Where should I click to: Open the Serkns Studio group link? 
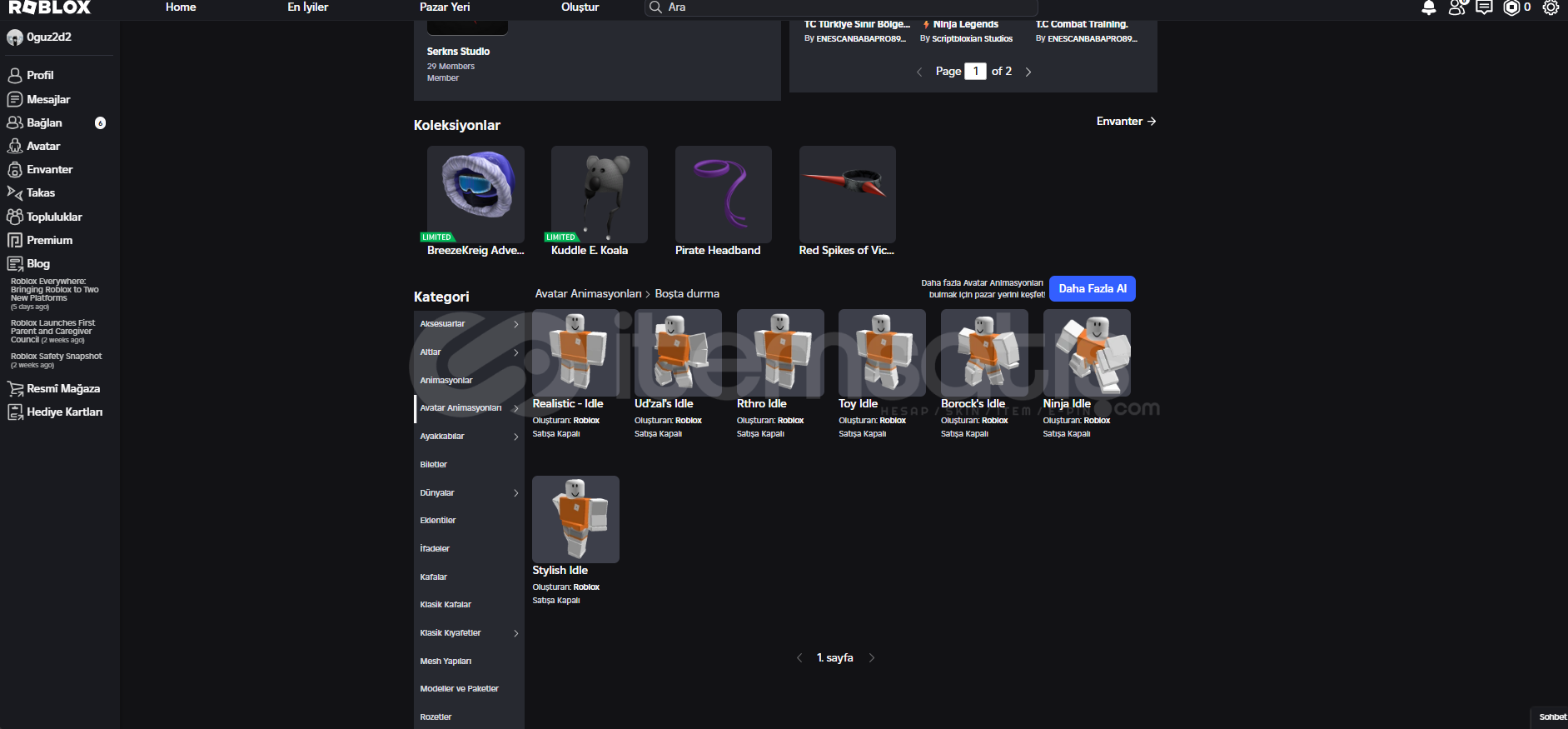pyautogui.click(x=458, y=52)
